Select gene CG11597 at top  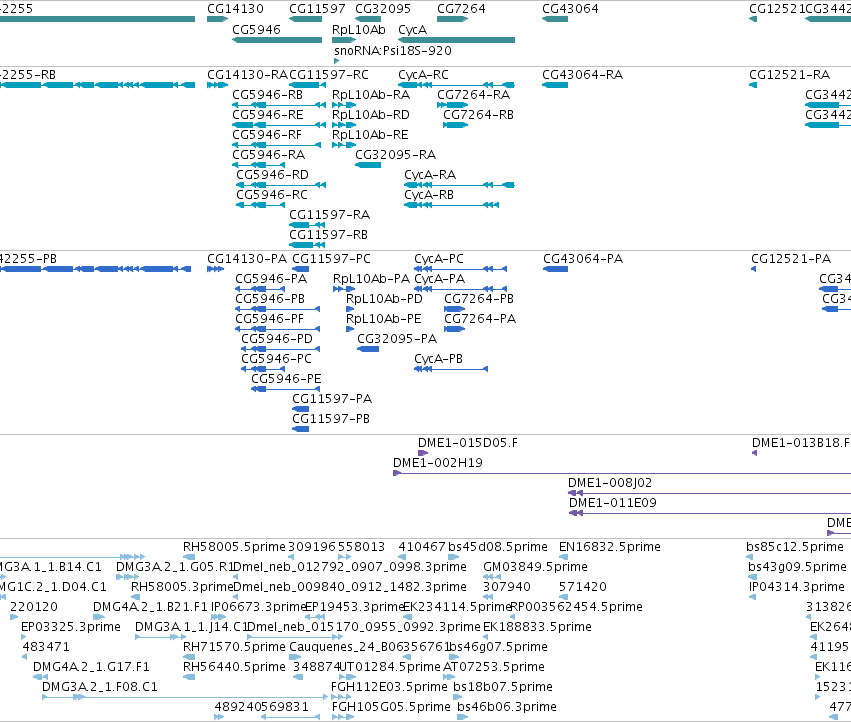tap(317, 9)
